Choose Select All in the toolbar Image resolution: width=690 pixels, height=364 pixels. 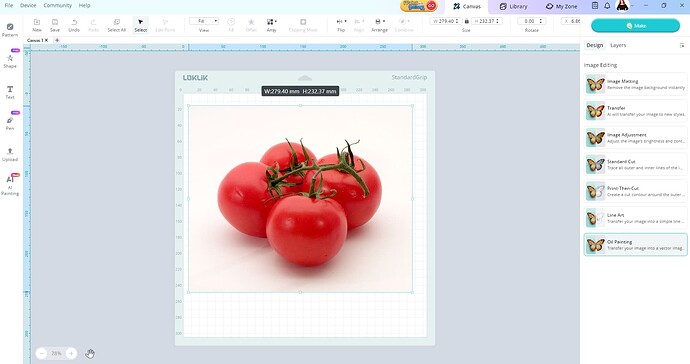(117, 25)
